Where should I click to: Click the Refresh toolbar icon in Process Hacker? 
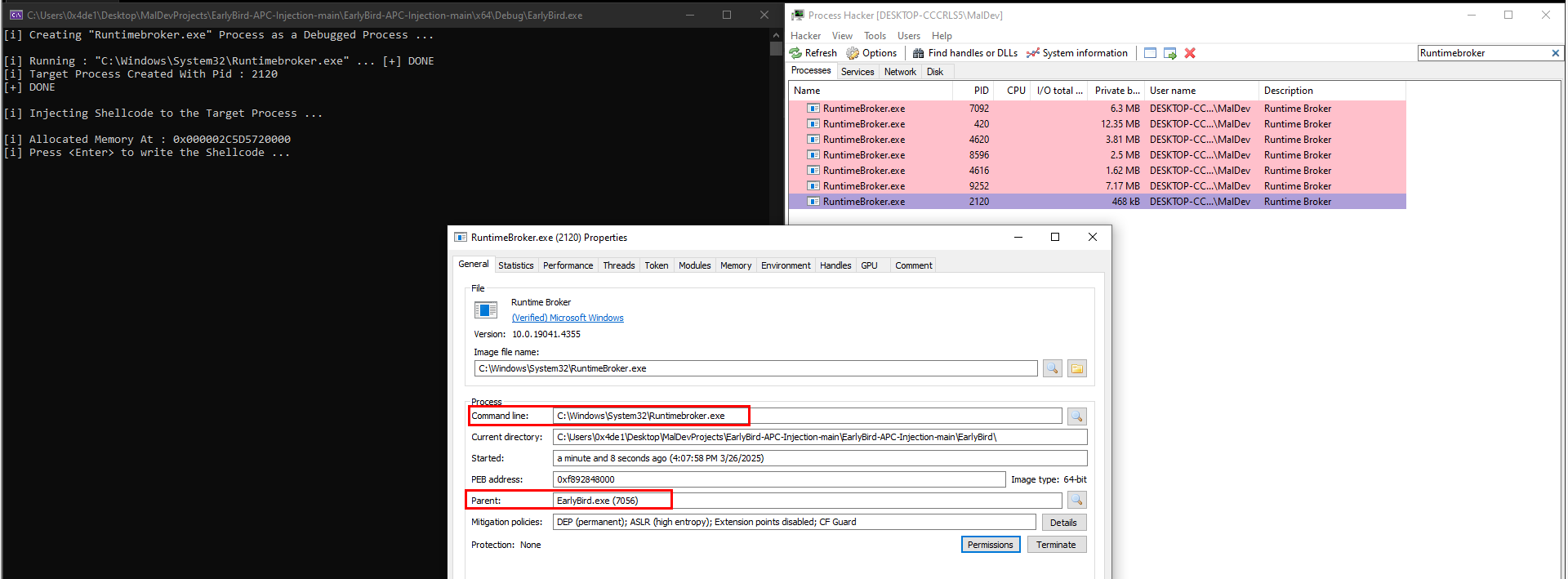tap(795, 53)
